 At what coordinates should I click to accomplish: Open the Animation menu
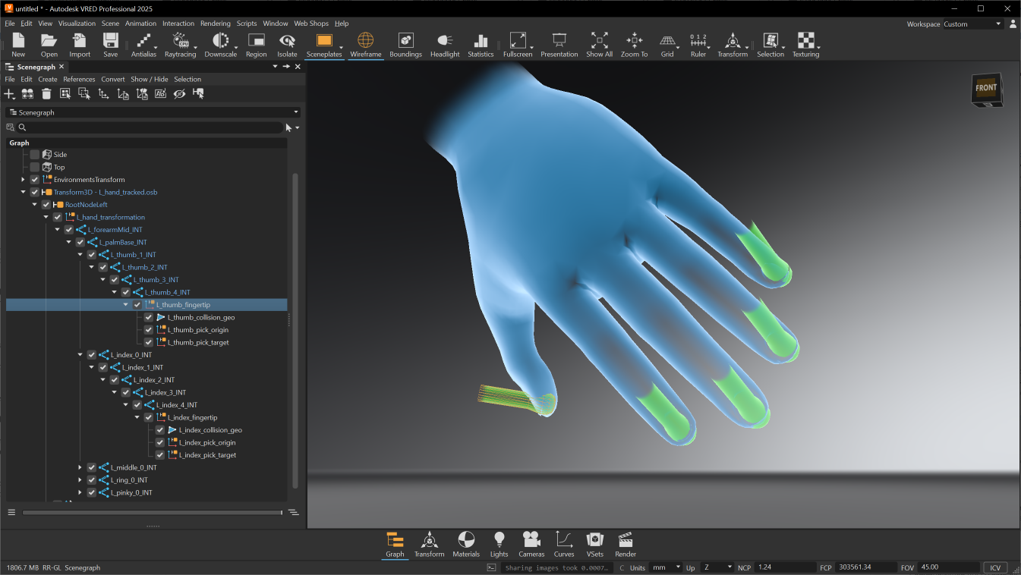point(141,23)
